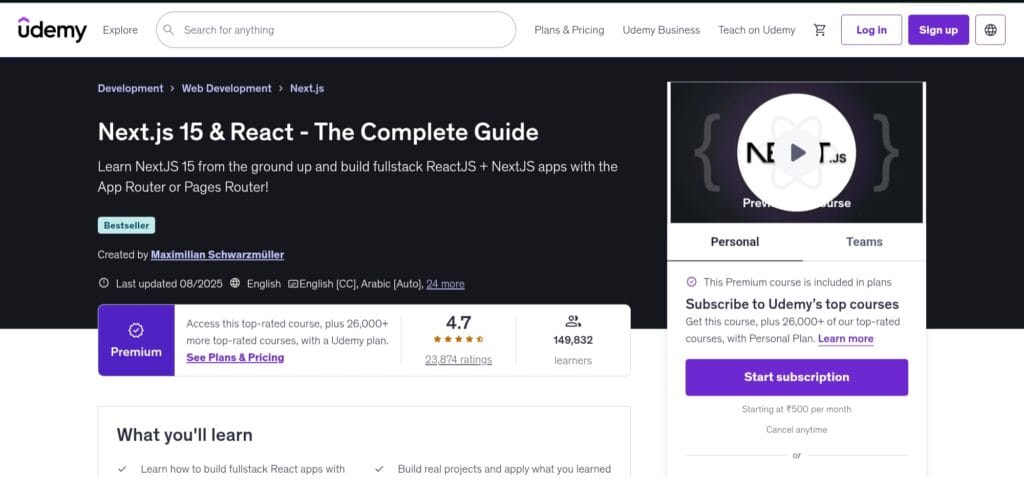
Task: Open the shopping cart
Action: [x=820, y=30]
